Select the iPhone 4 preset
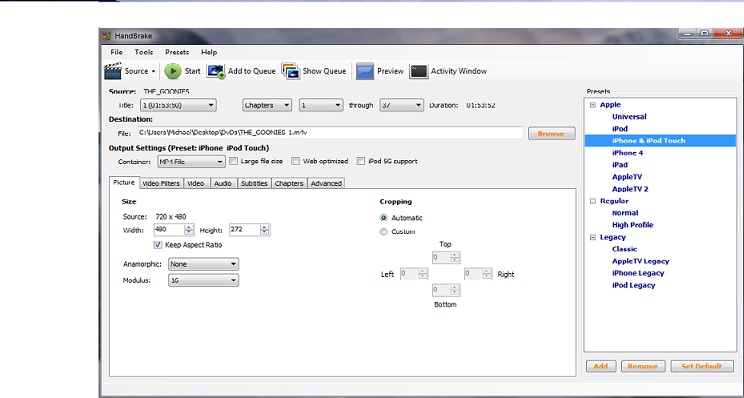This screenshot has height=398, width=744. (628, 153)
